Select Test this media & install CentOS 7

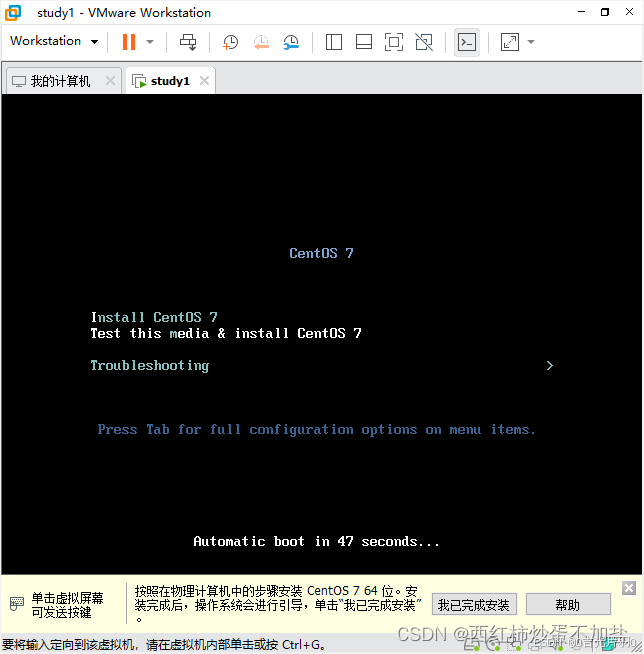pos(226,333)
